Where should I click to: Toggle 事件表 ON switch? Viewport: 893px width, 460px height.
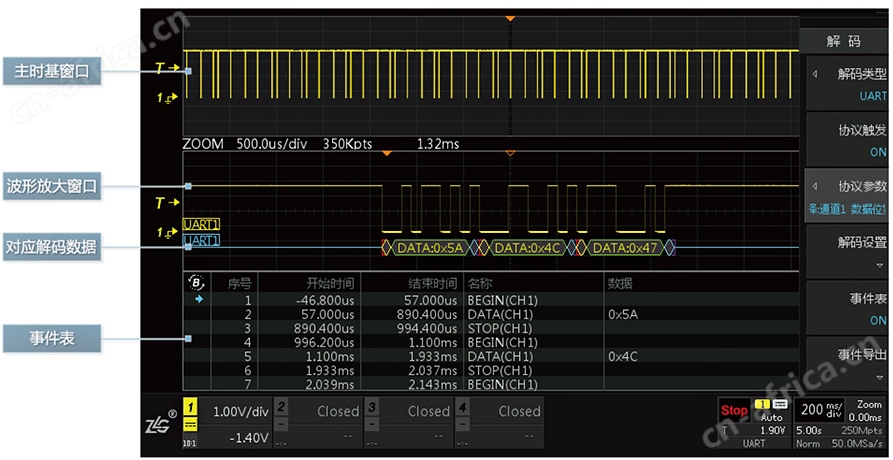846,308
